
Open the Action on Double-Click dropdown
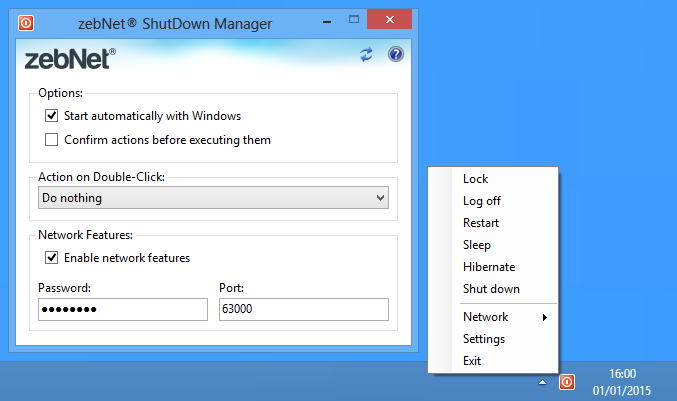[x=213, y=198]
